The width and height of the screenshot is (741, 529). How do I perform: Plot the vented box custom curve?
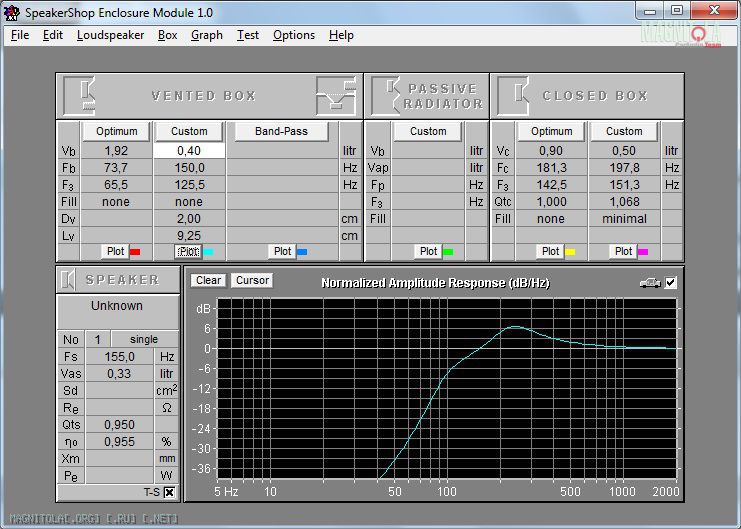[189, 251]
